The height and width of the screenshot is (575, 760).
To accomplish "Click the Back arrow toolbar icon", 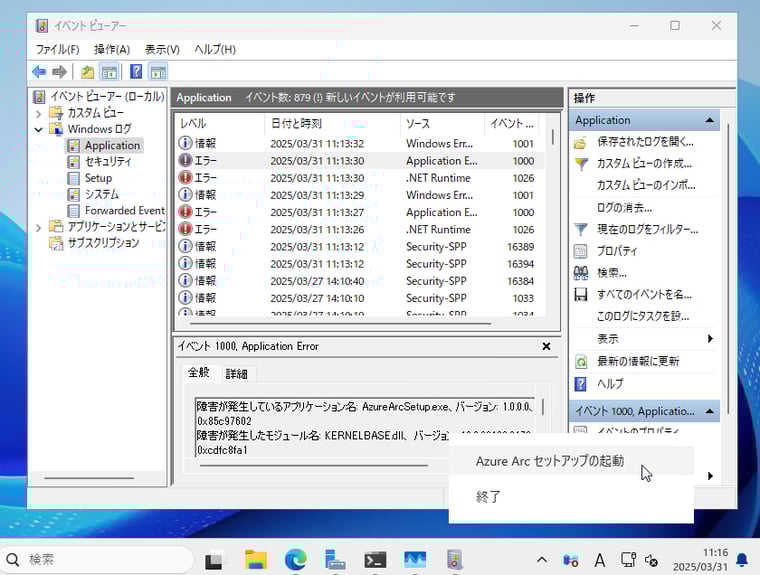I will point(39,72).
